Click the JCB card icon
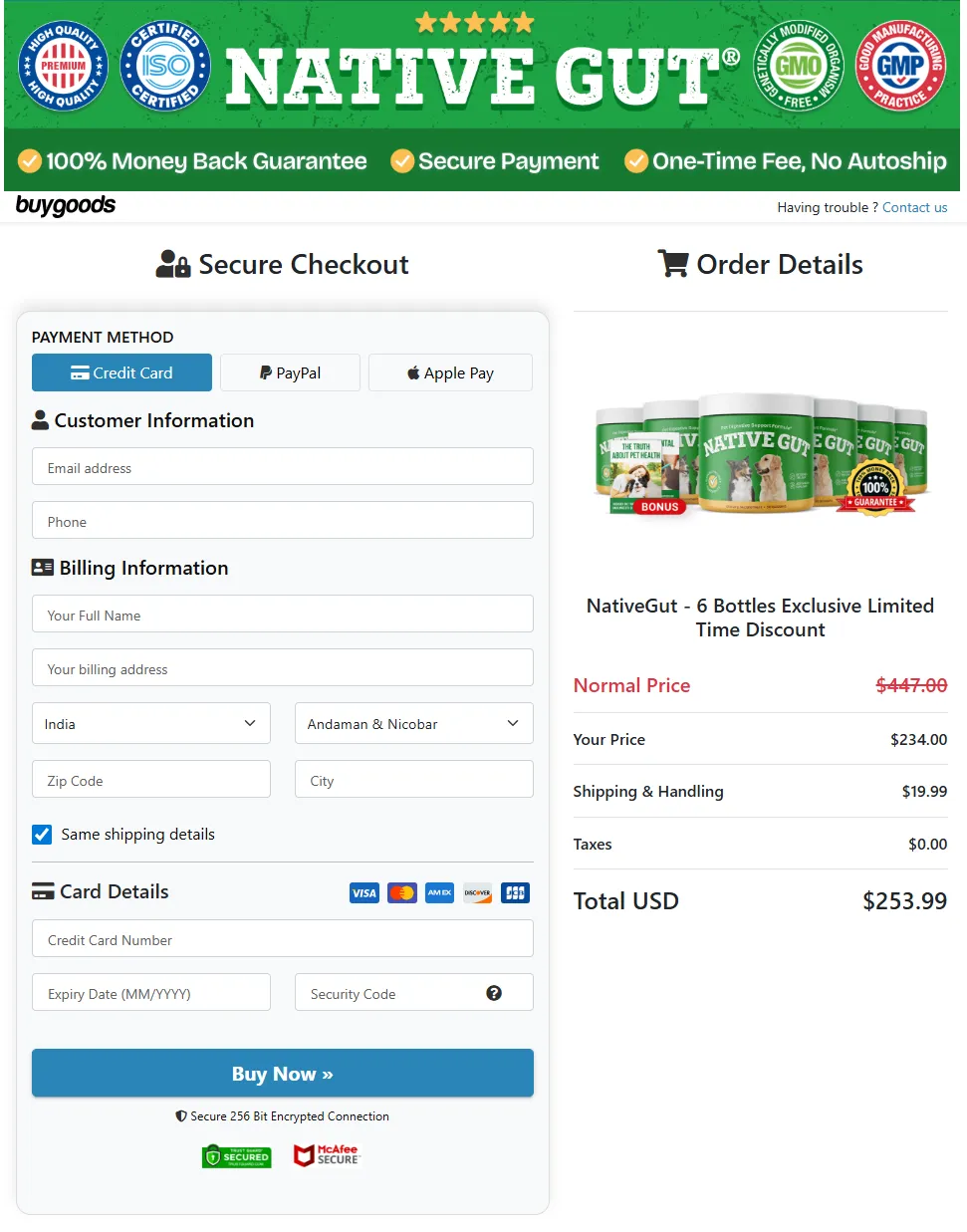Viewport: 967px width, 1232px height. pyautogui.click(x=515, y=892)
